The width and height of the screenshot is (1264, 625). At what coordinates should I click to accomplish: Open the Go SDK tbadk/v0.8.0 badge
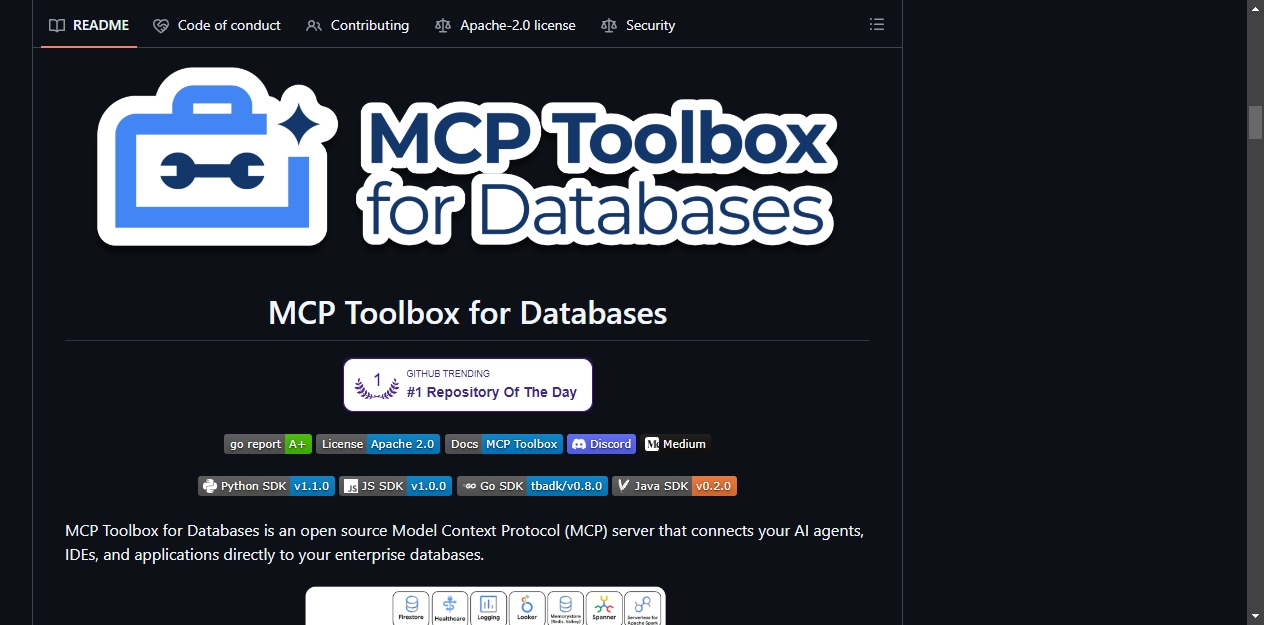click(x=532, y=486)
